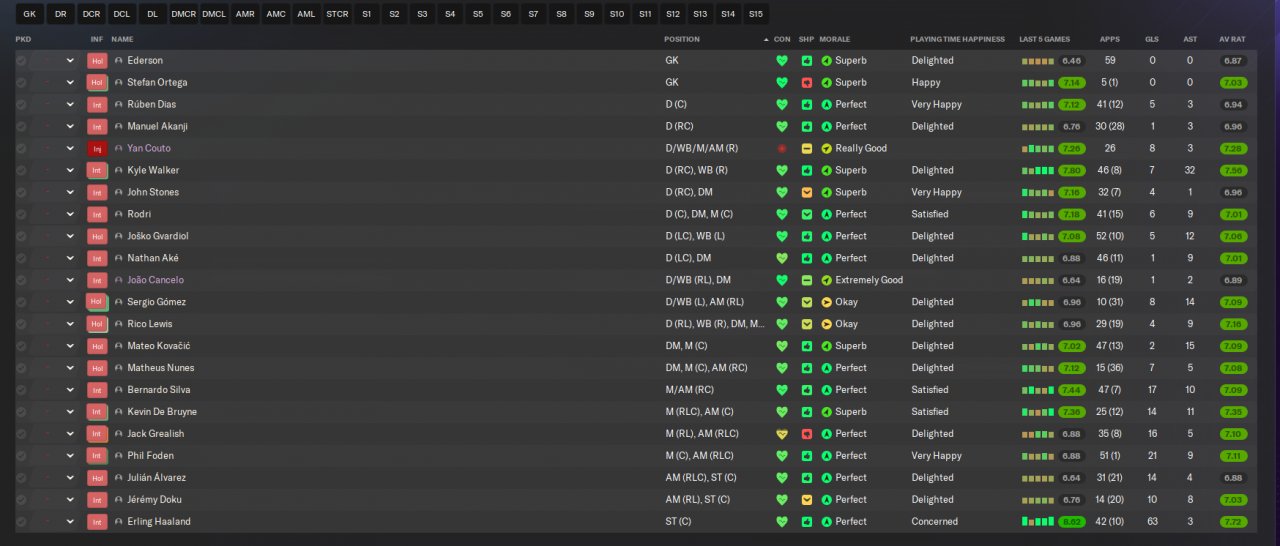Click Haaland's 8.52 last-five rating pill
1280x546 pixels.
pos(1072,522)
